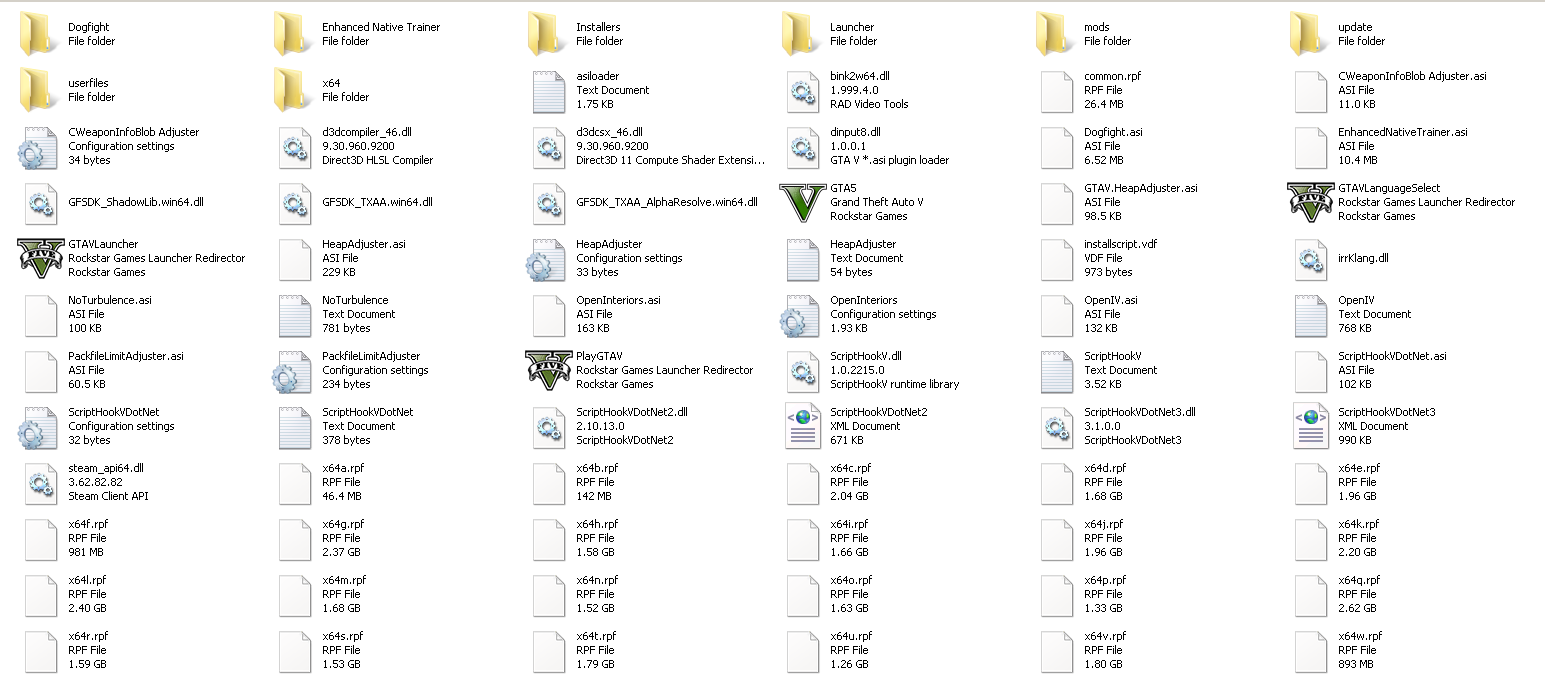Click the file name x64m.rpf

click(344, 580)
